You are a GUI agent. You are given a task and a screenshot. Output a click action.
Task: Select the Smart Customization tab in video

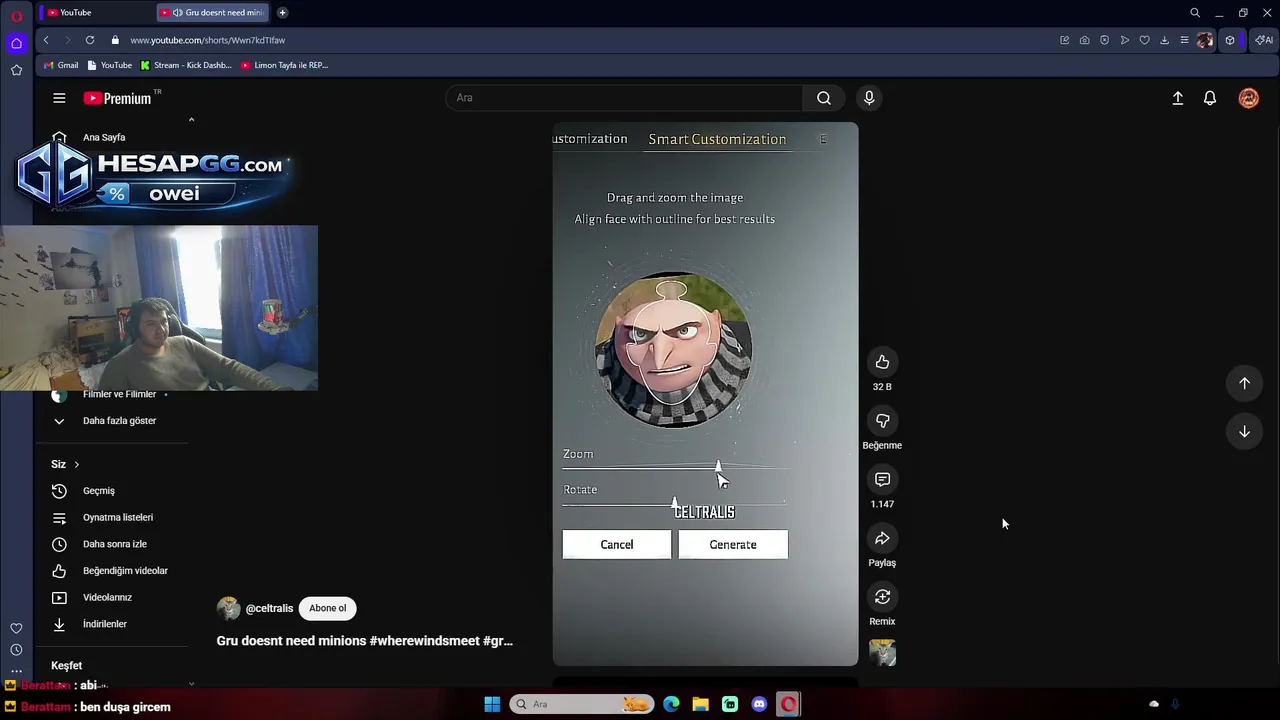coord(717,139)
